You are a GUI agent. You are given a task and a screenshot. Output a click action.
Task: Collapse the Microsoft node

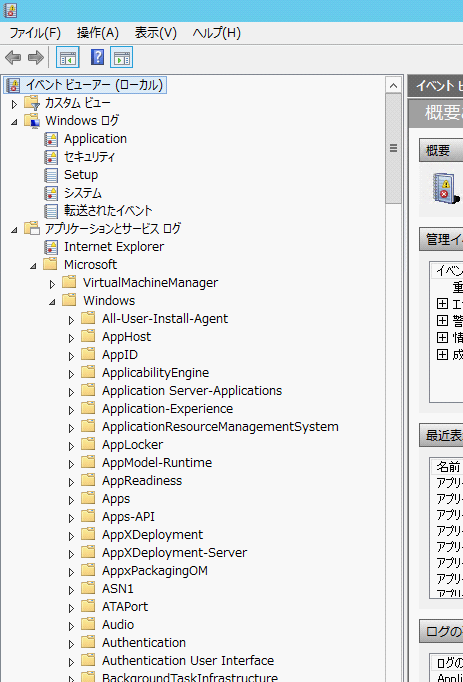34,266
